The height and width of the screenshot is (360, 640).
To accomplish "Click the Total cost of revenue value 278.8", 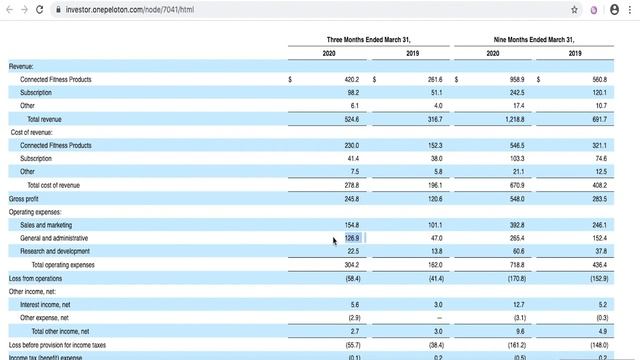I will [x=352, y=185].
